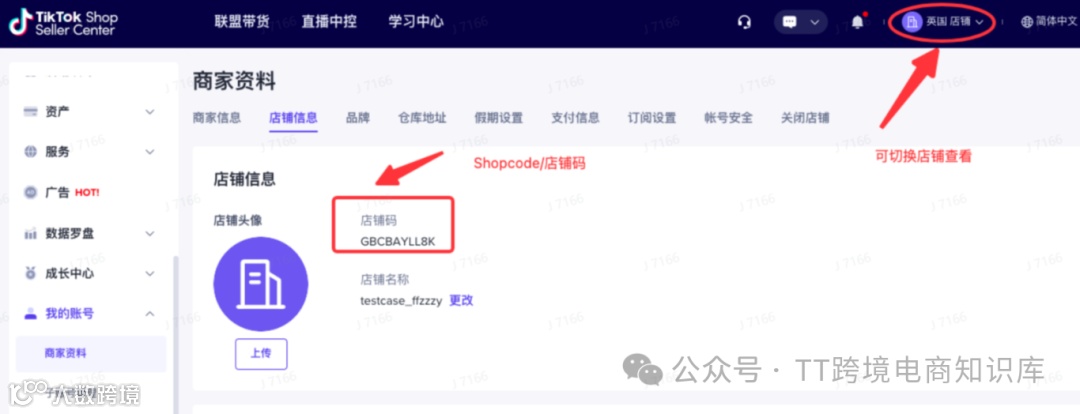The height and width of the screenshot is (414, 1080).
Task: Open the chat dropdown arrow in header
Action: point(815,22)
